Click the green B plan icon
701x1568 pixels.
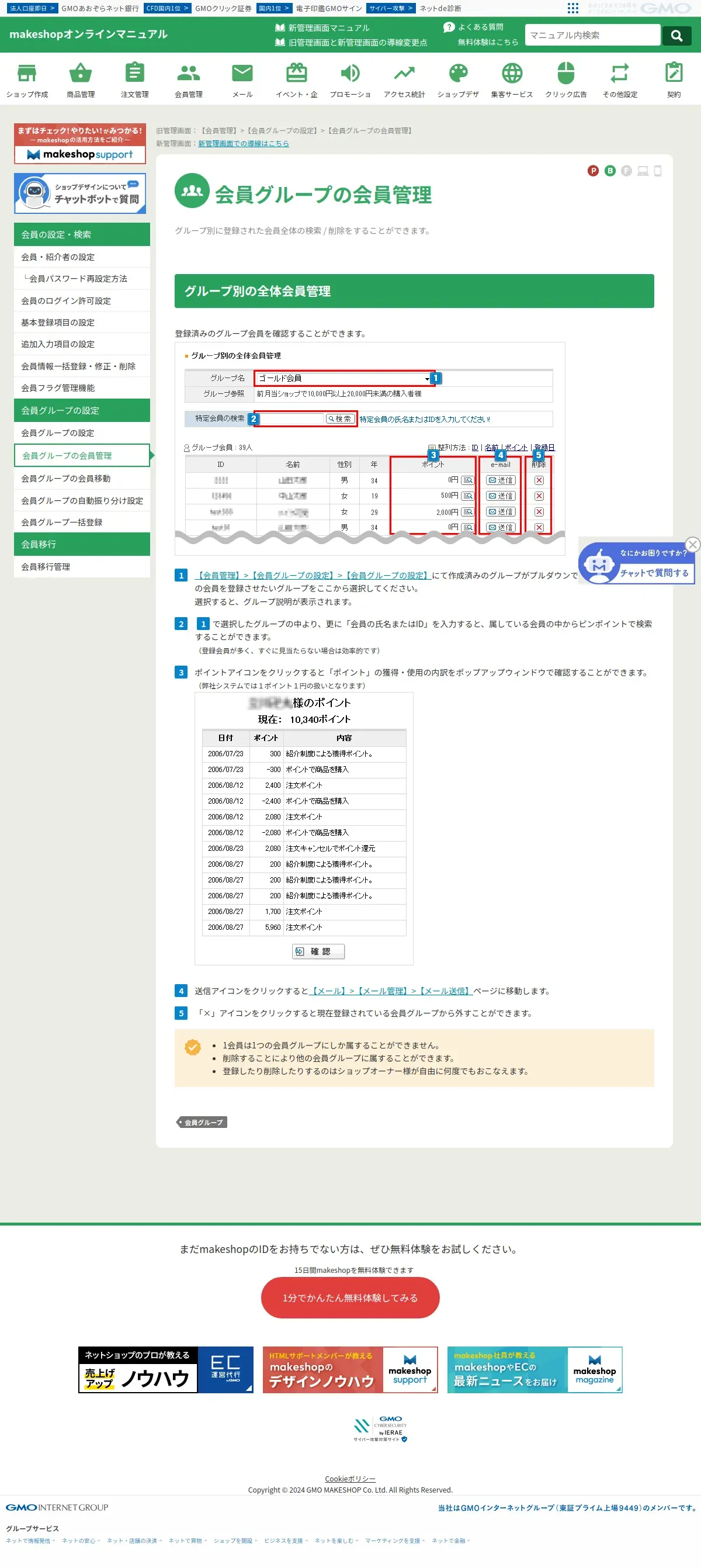[x=610, y=171]
